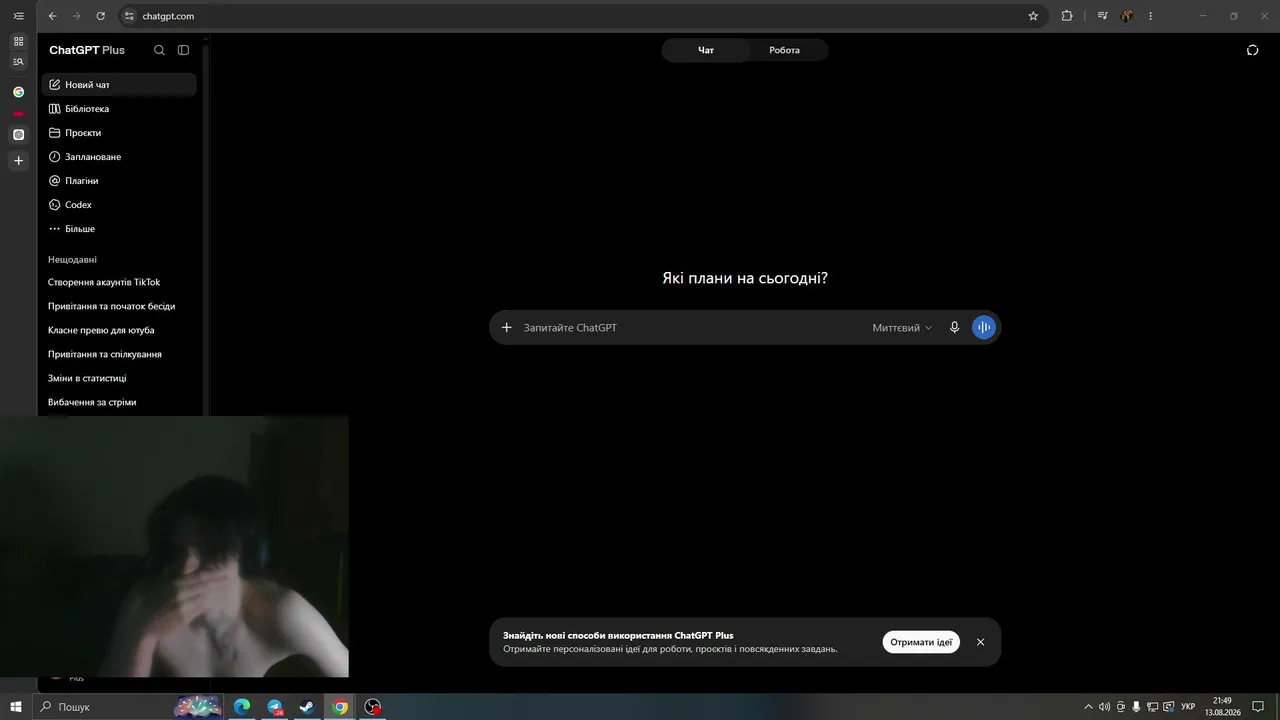This screenshot has width=1280, height=720.
Task: Collapse the ChatGPT sidebar panel
Action: [x=183, y=50]
